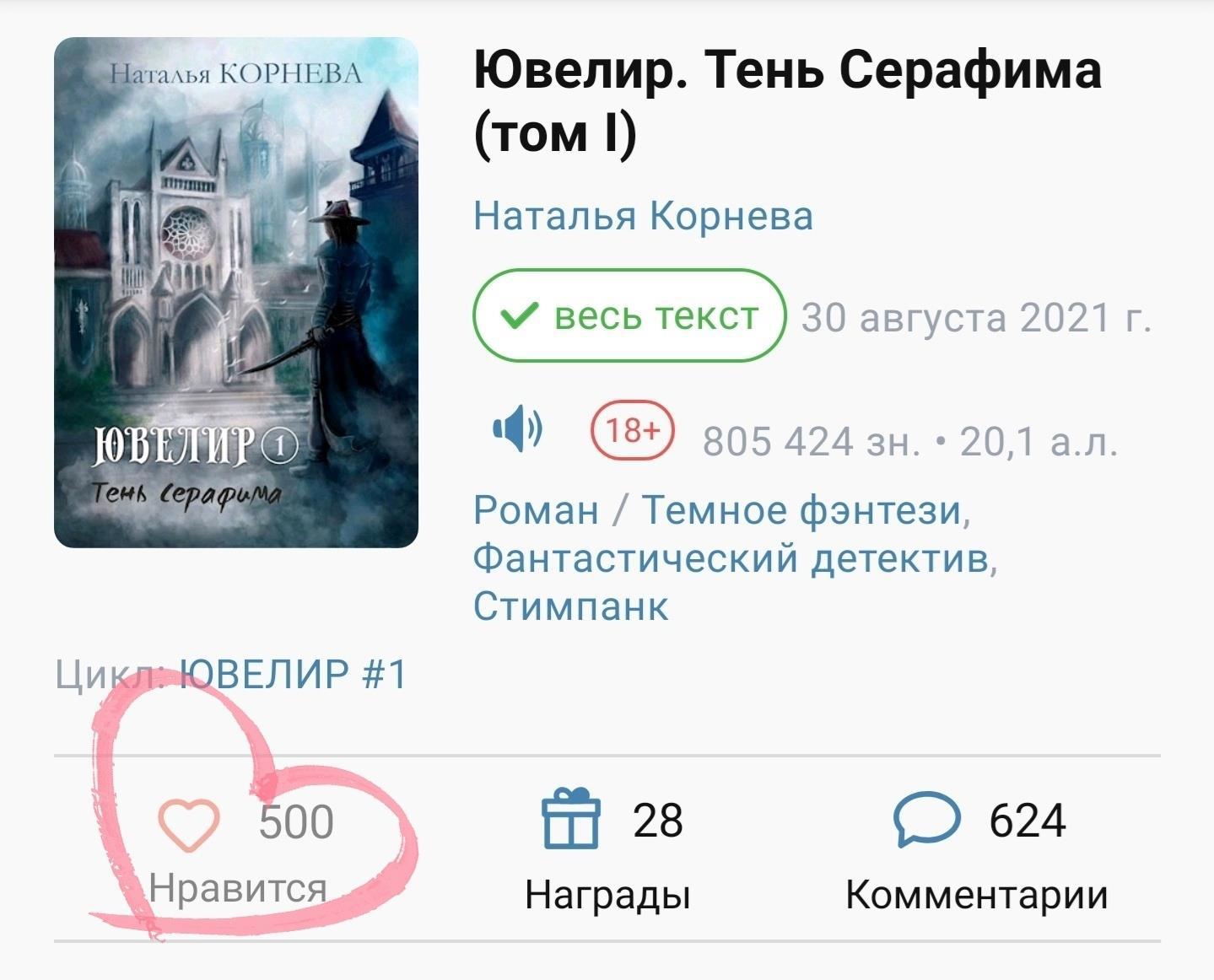Open the Стимпанк genre link
Screen dimensions: 1214x980
tap(571, 606)
